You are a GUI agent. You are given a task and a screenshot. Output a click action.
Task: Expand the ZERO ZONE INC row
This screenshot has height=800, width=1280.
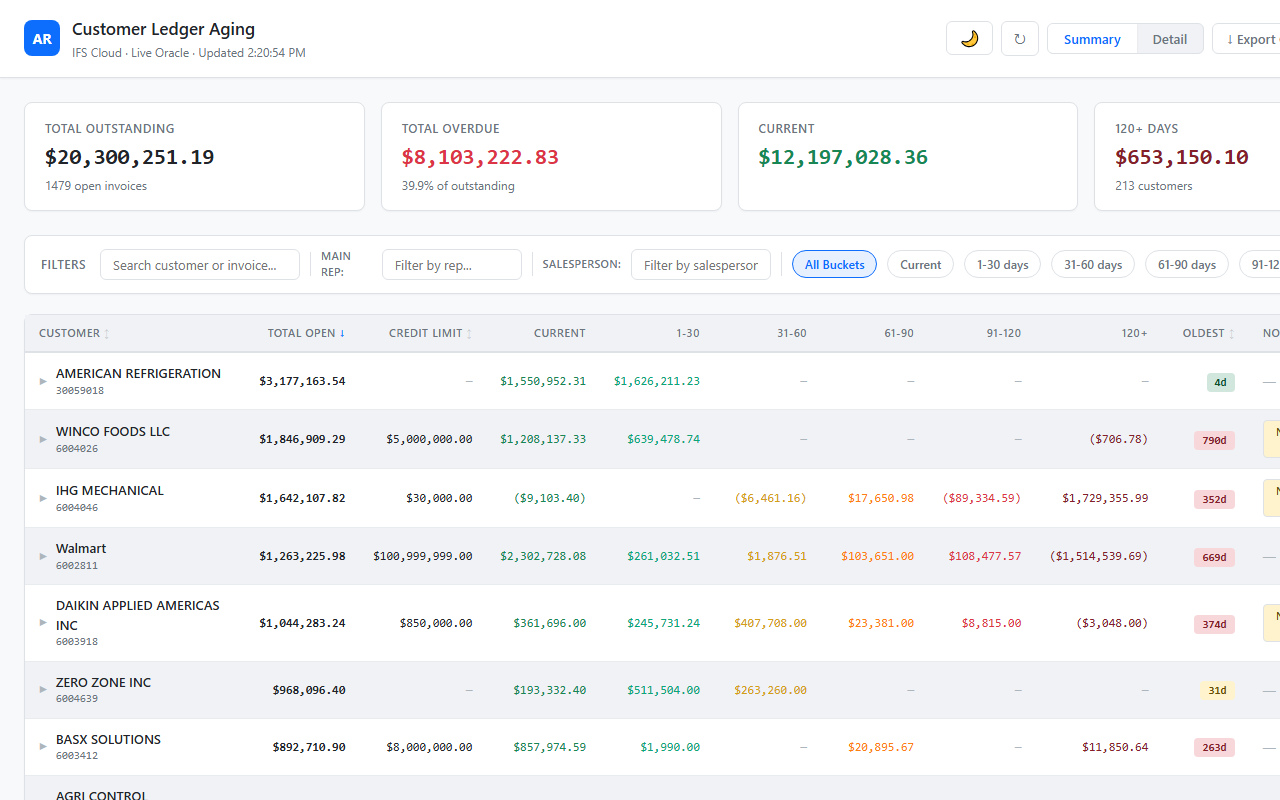pyautogui.click(x=43, y=689)
